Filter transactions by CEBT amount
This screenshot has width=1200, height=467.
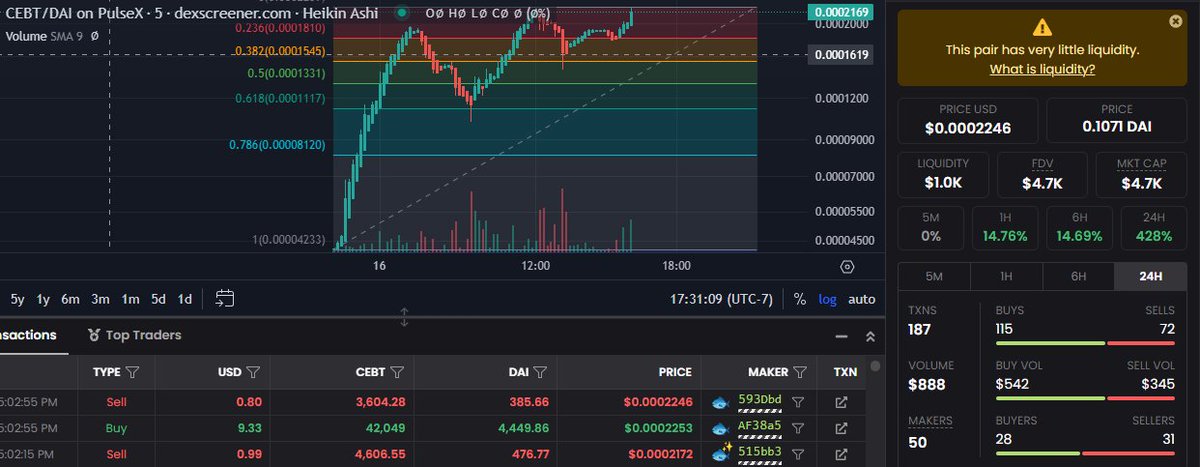(x=397, y=372)
